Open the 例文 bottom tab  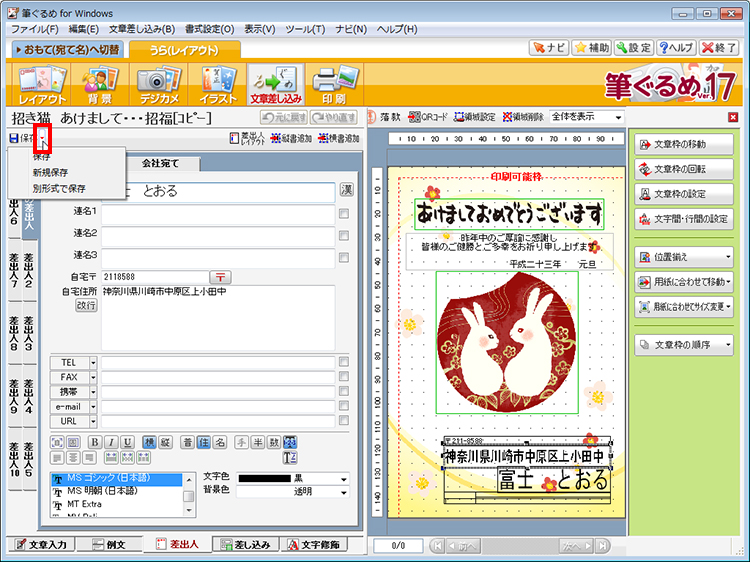tap(110, 544)
